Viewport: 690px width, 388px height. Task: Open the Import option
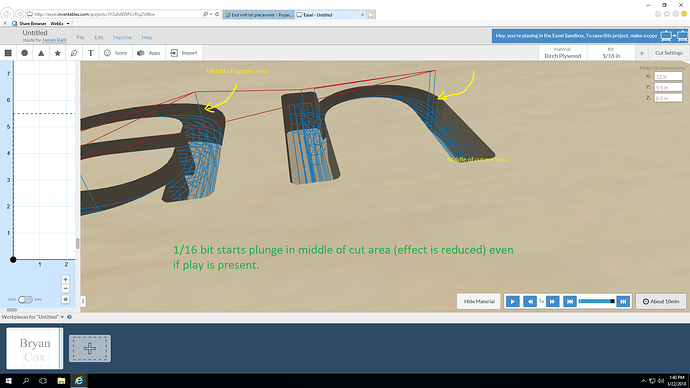184,53
